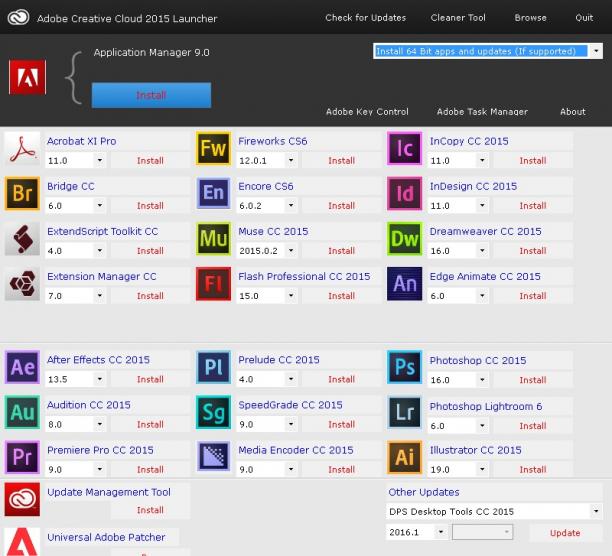Click the Fireworks Fw icon

213,149
